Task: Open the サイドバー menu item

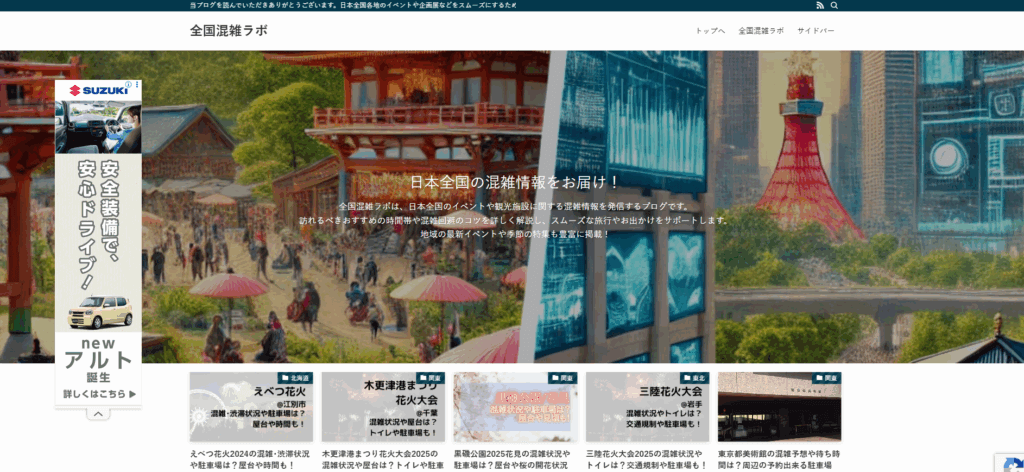Action: [x=815, y=31]
